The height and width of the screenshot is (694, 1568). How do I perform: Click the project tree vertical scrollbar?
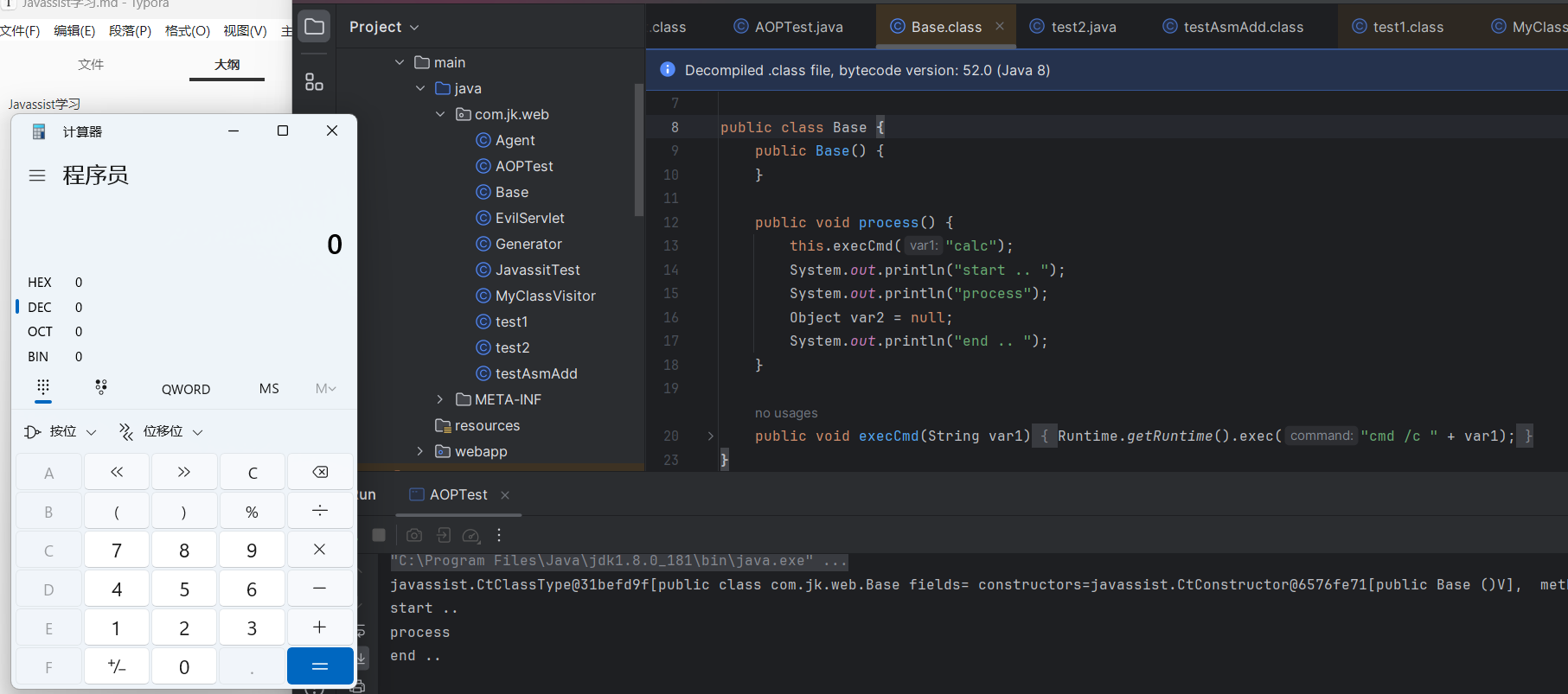639,150
